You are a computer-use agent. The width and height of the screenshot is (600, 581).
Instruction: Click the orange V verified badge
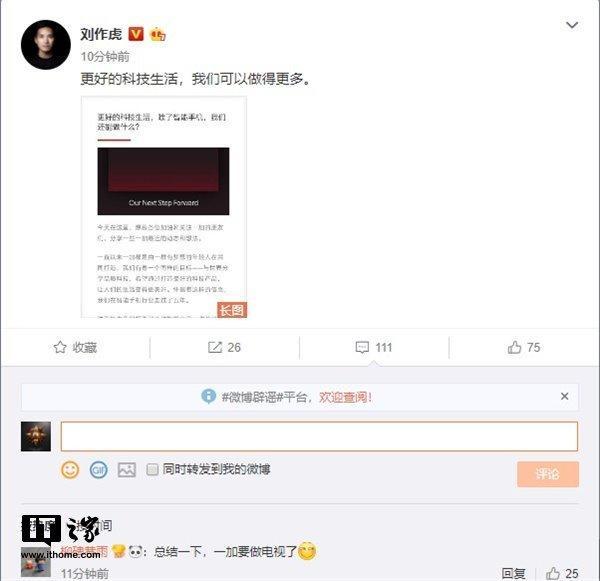tap(135, 34)
